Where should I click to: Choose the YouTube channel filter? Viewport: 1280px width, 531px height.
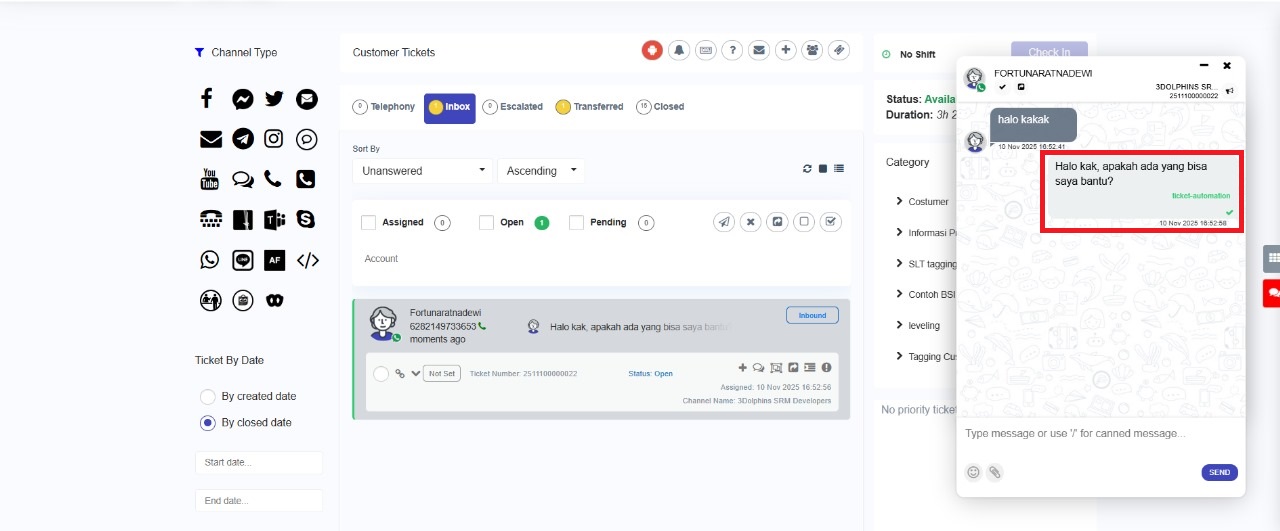(209, 179)
